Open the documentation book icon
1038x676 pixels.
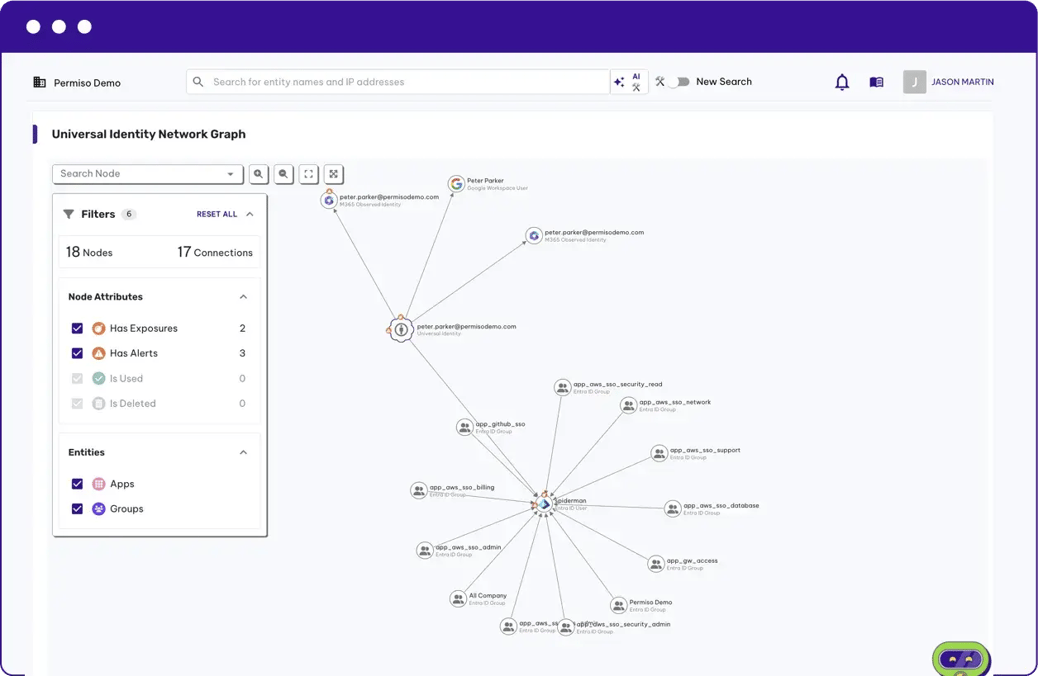876,83
